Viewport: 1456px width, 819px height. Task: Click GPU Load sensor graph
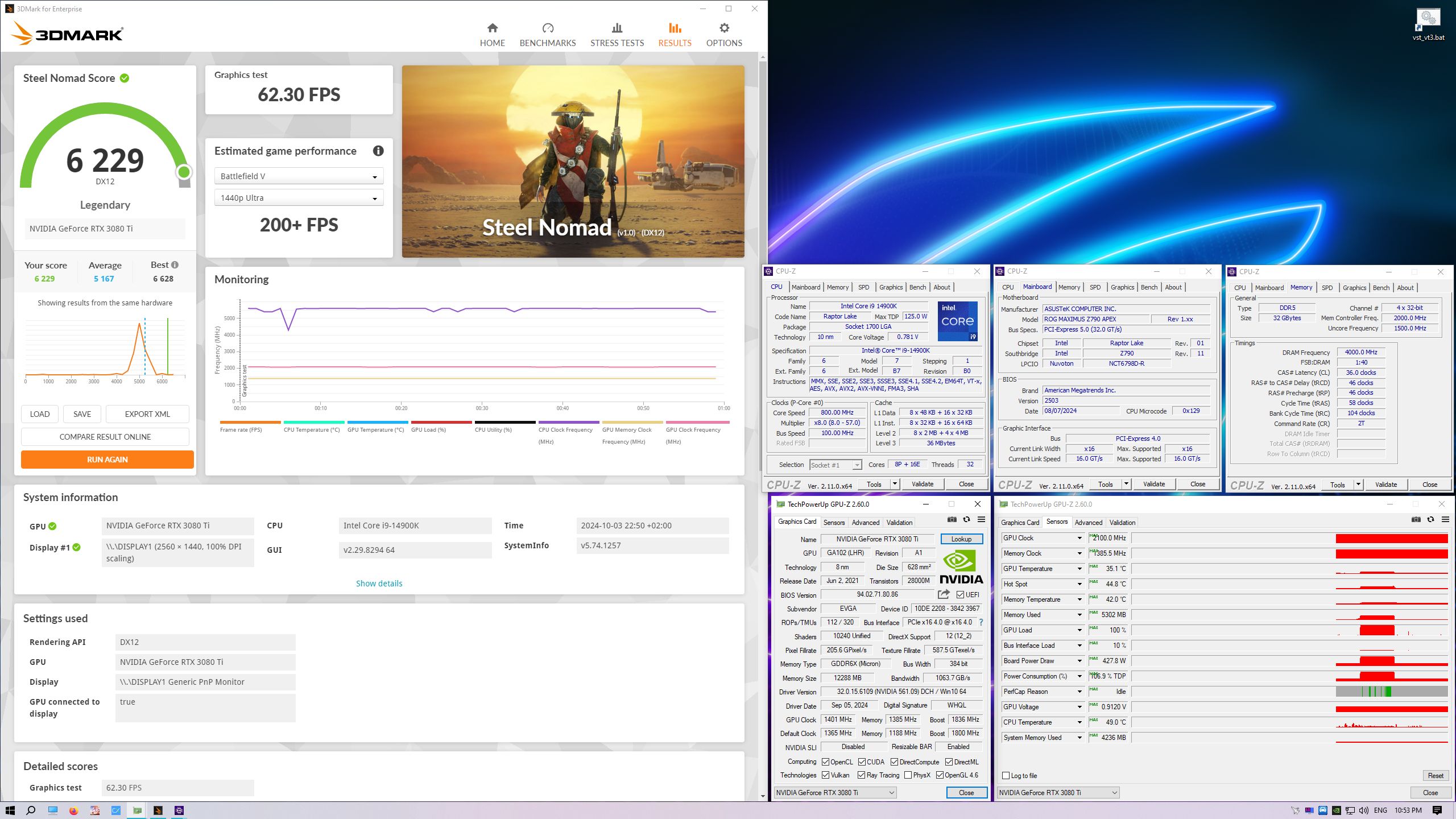[x=1290, y=630]
